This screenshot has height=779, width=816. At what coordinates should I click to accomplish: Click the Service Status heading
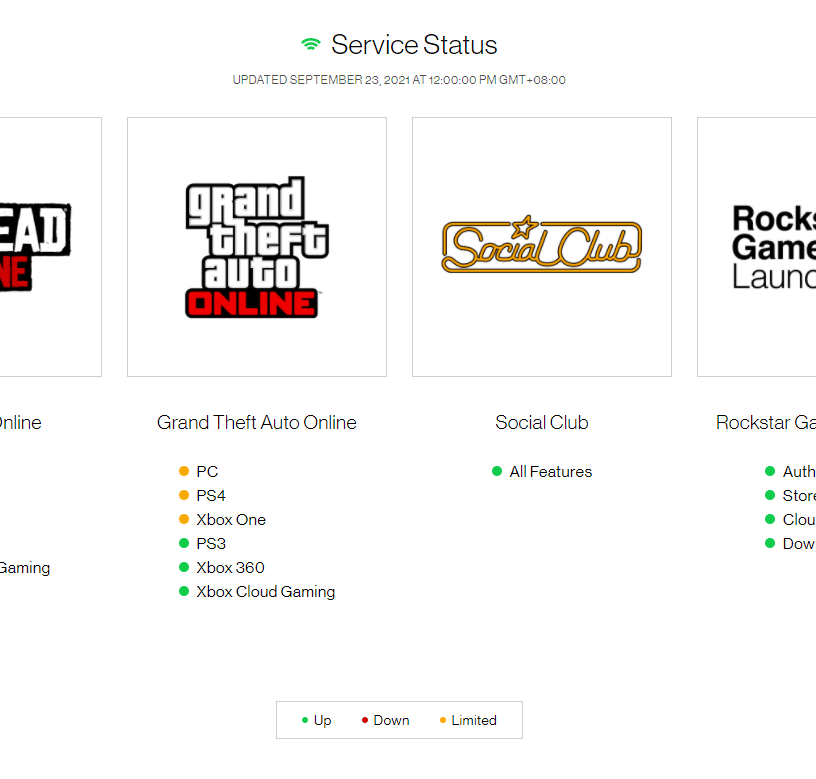pyautogui.click(x=414, y=45)
